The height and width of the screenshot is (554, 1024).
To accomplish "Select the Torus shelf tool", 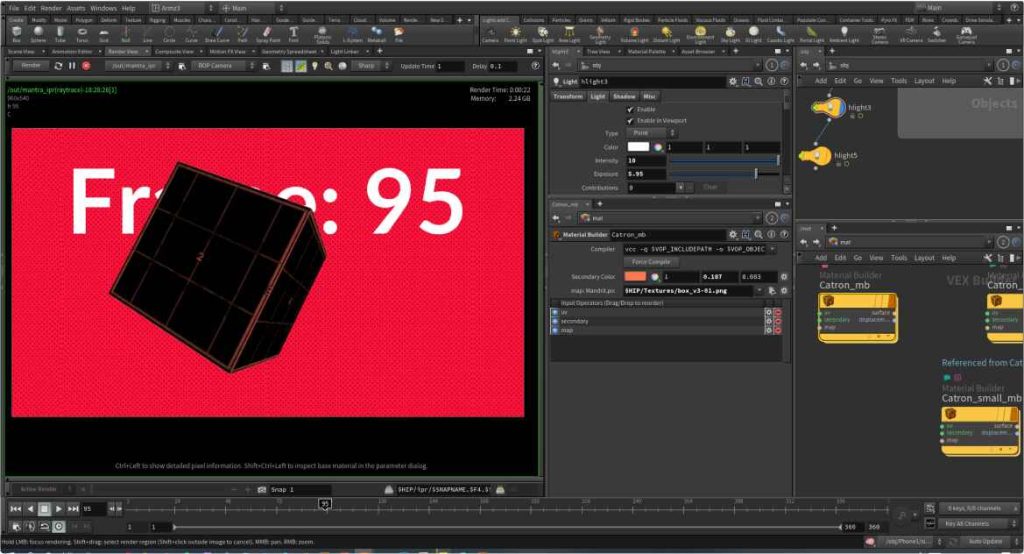I will 82,33.
